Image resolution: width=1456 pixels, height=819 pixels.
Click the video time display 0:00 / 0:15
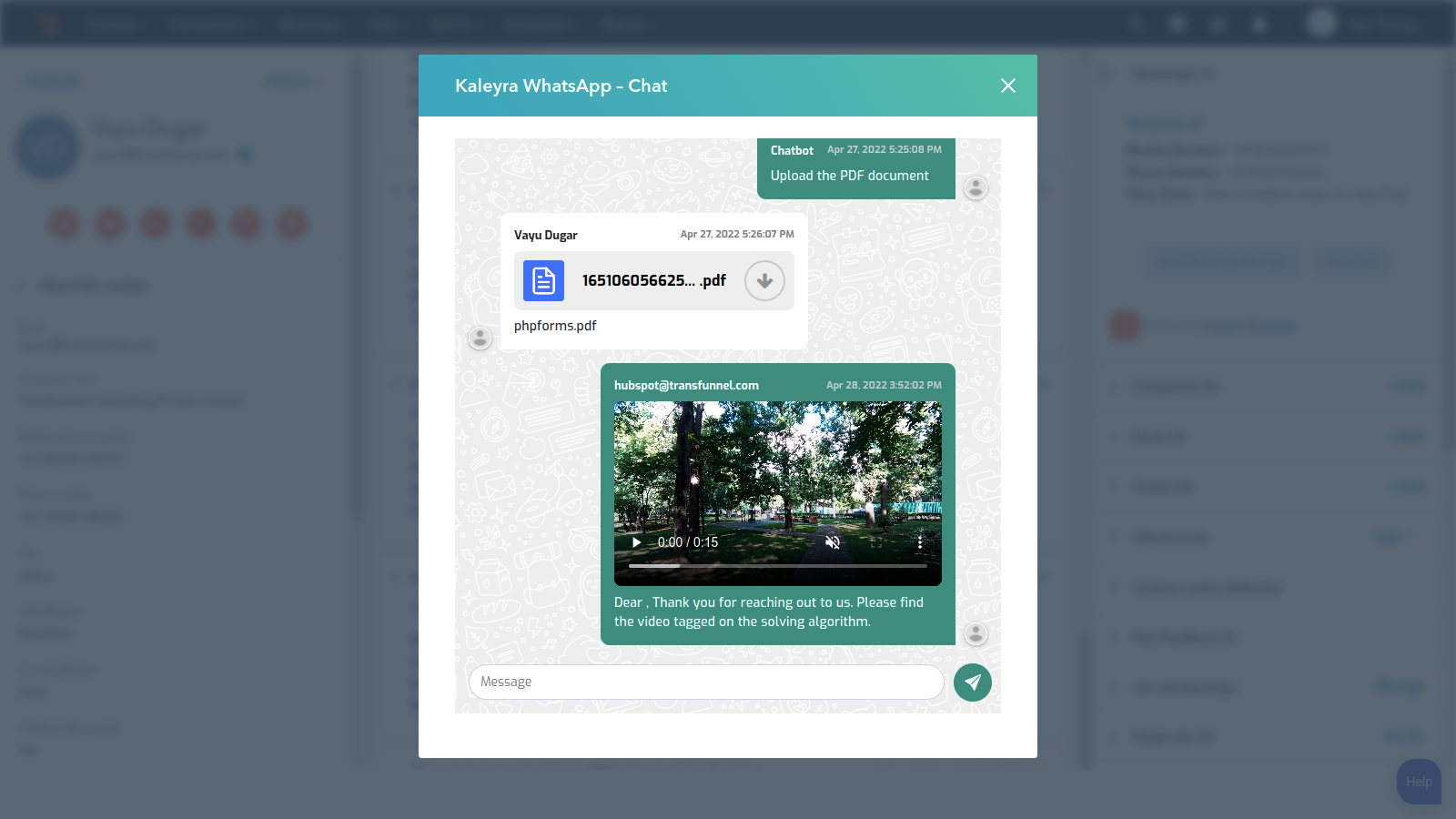pos(688,542)
